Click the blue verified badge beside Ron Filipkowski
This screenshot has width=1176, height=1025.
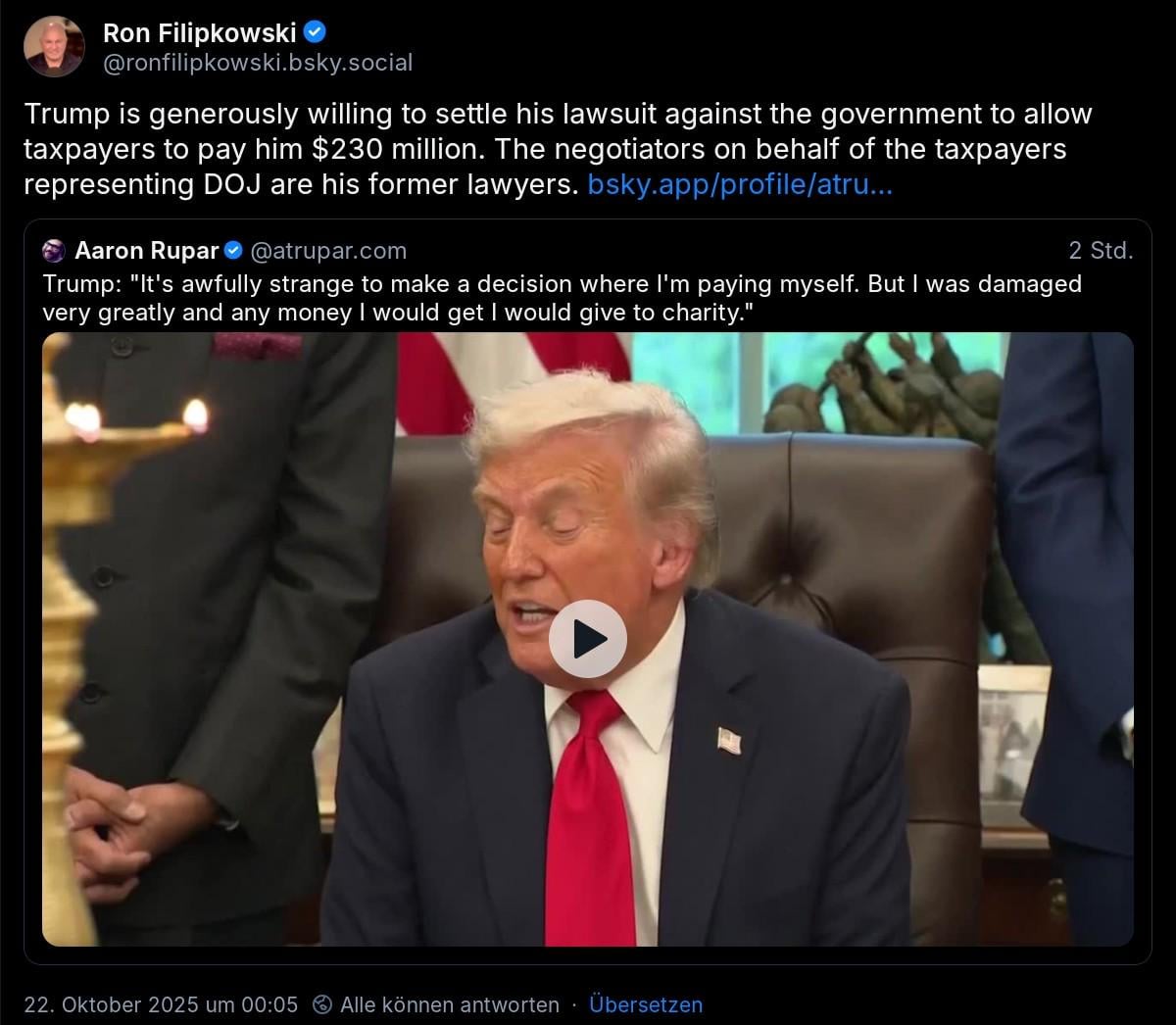(315, 32)
